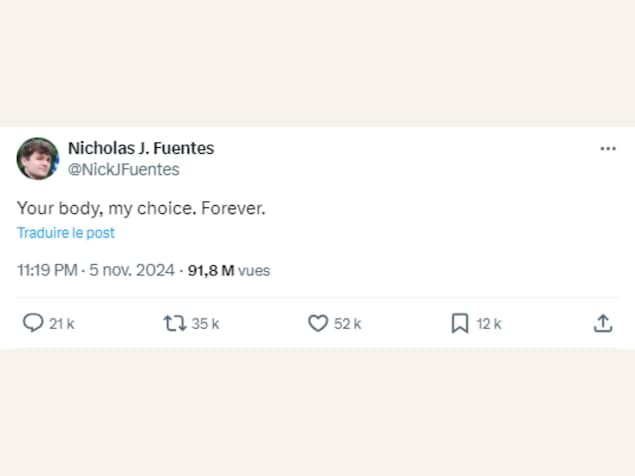Click the 'Traduire le post' link
The height and width of the screenshot is (476, 635).
(66, 233)
